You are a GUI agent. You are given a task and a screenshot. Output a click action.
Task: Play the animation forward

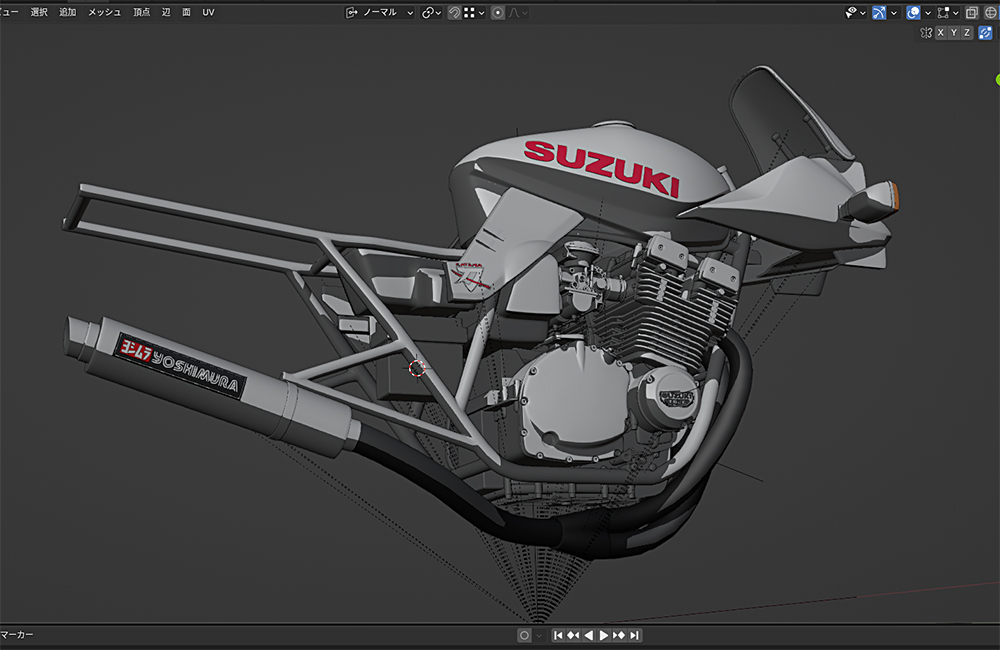[603, 635]
